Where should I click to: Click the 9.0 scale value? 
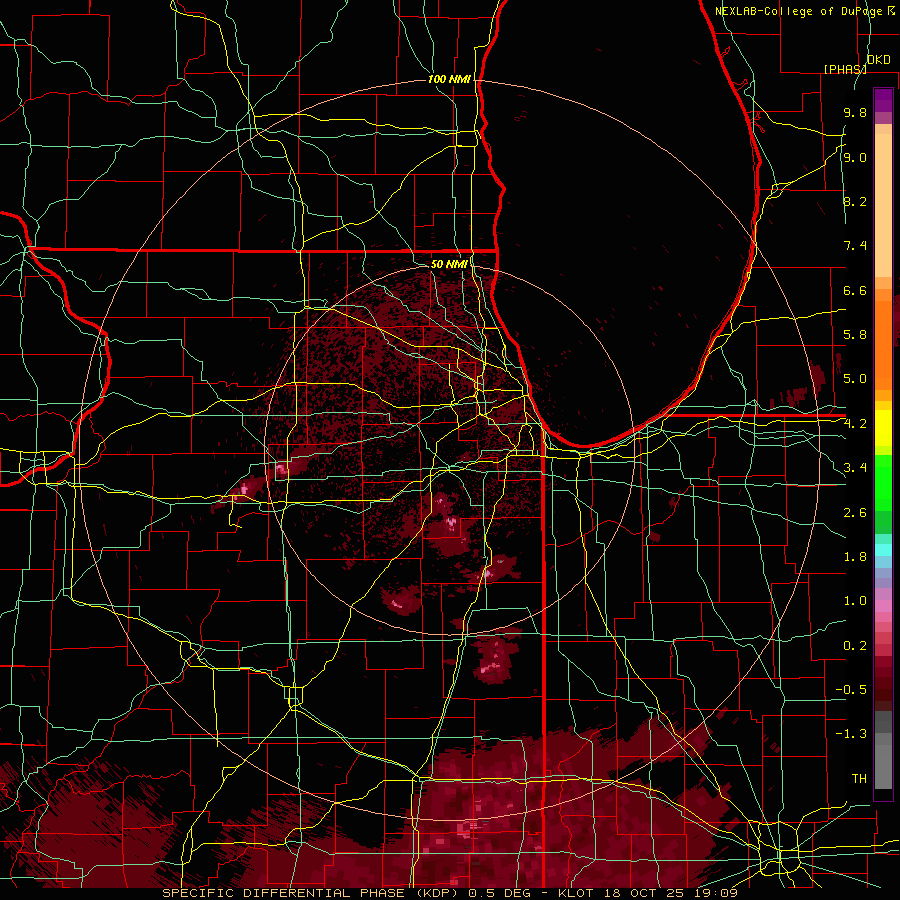[855, 157]
